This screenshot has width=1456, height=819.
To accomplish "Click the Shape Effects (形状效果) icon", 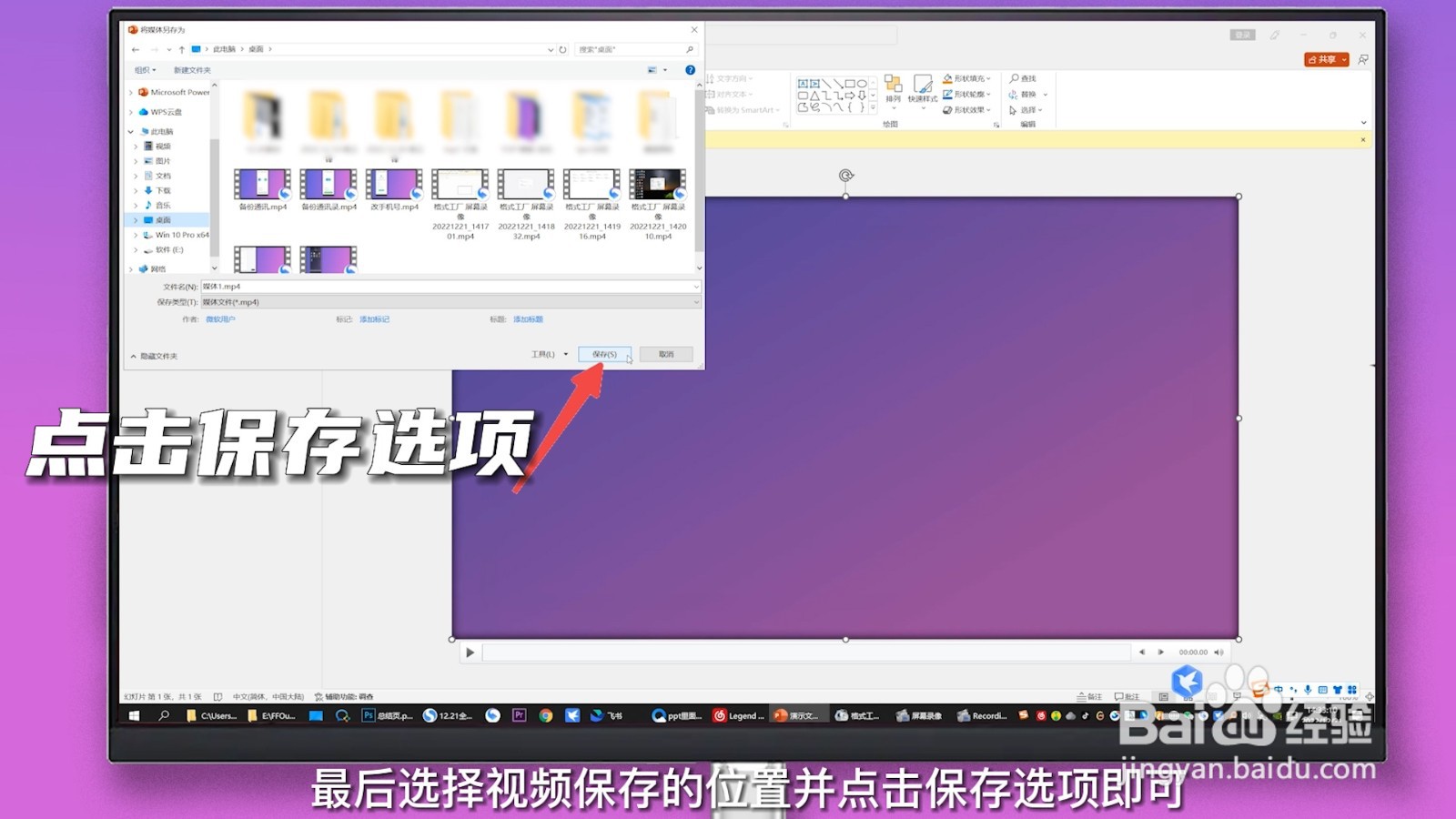I will pos(947,109).
